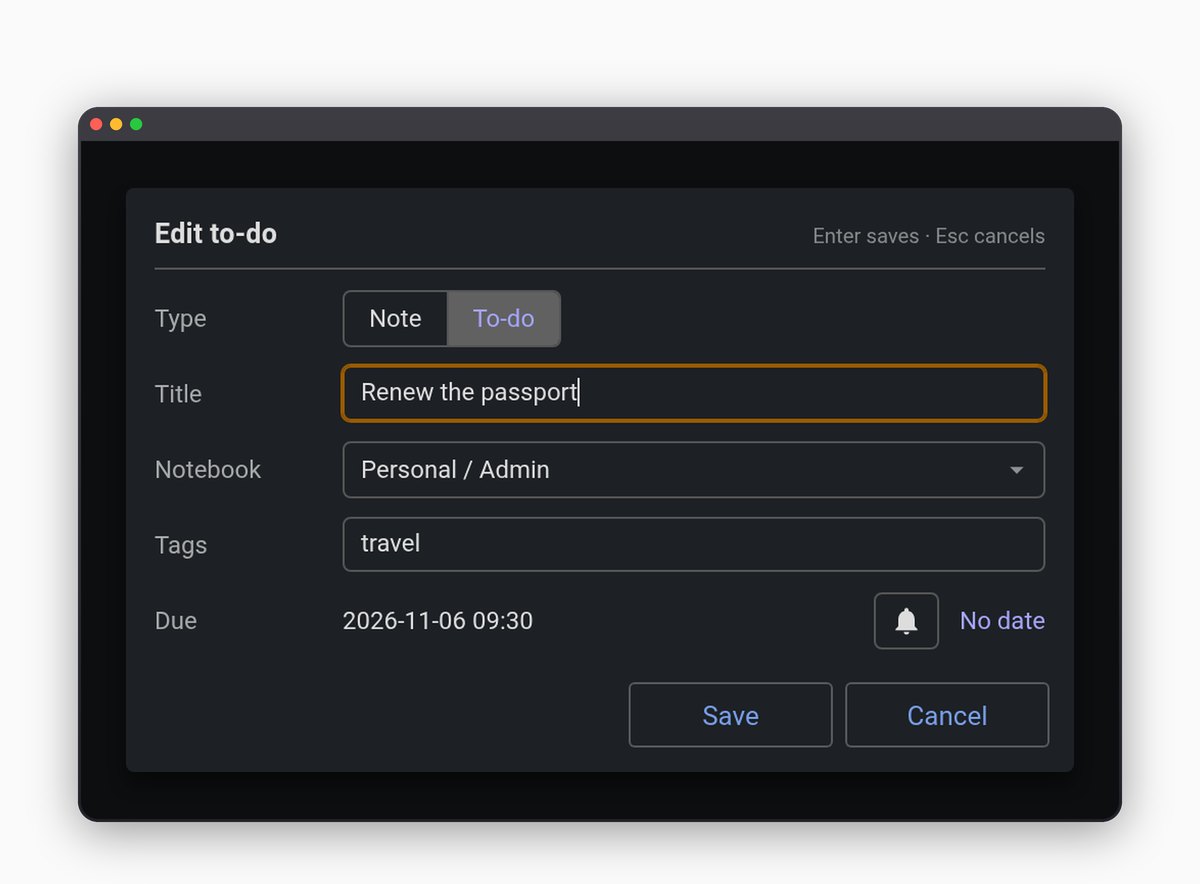Screen dimensions: 1200x884
Task: Click the Notebook label
Action: (208, 470)
